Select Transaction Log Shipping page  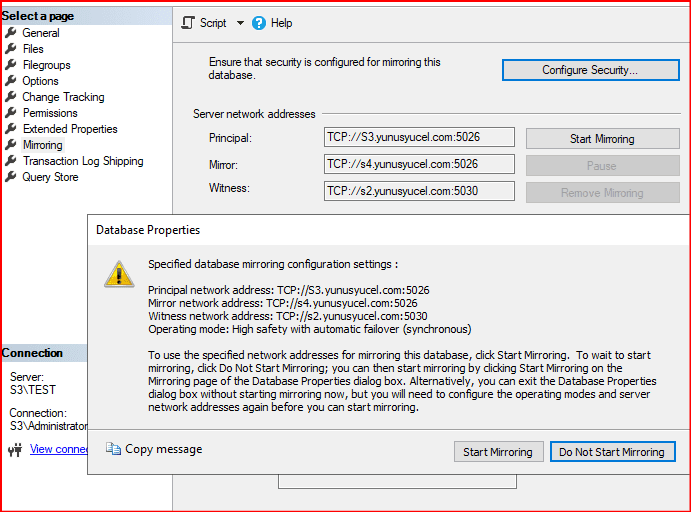(83, 161)
